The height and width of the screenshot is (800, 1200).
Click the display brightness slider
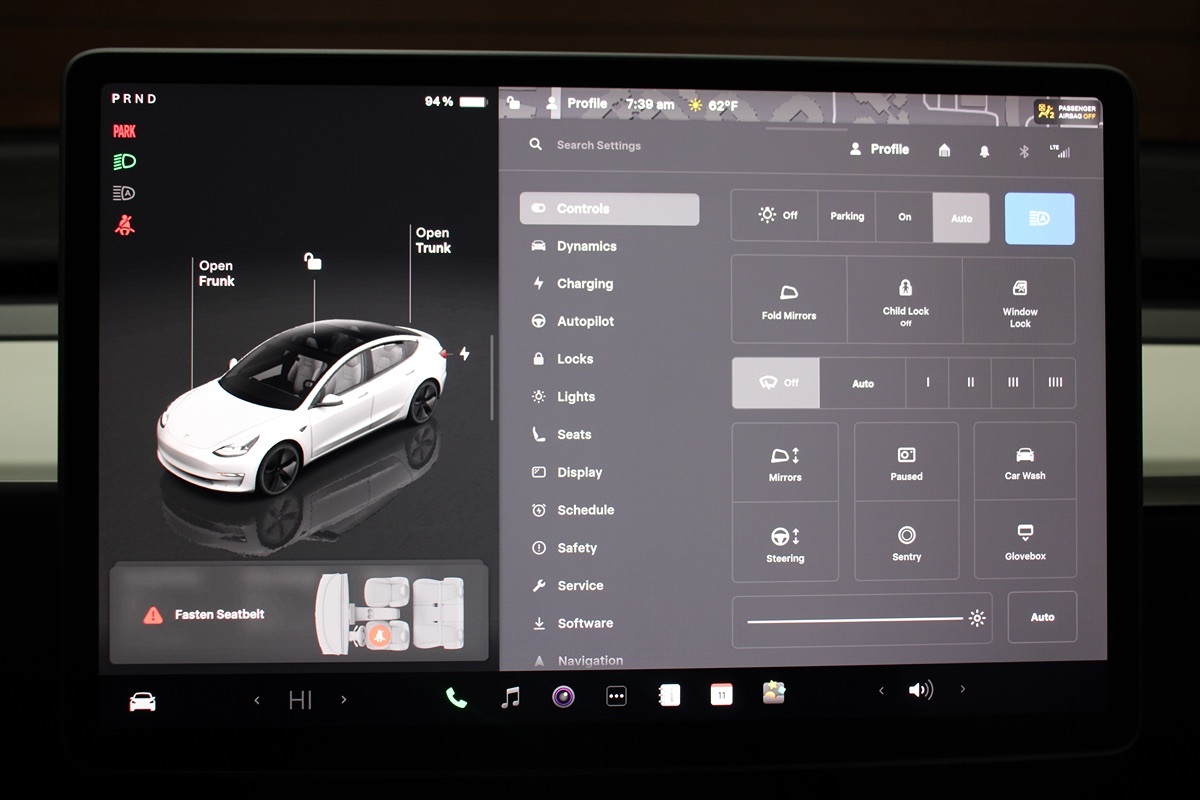click(x=855, y=620)
